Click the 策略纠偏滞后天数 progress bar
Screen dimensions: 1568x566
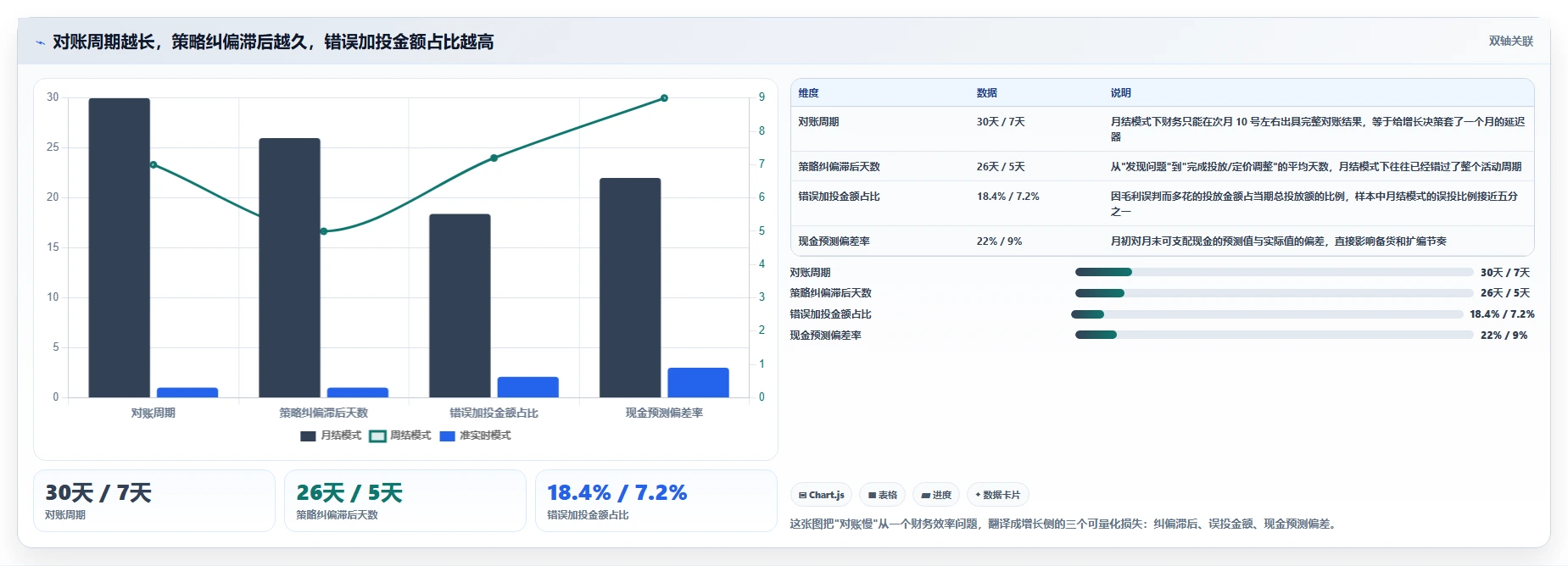pyautogui.click(x=1274, y=293)
